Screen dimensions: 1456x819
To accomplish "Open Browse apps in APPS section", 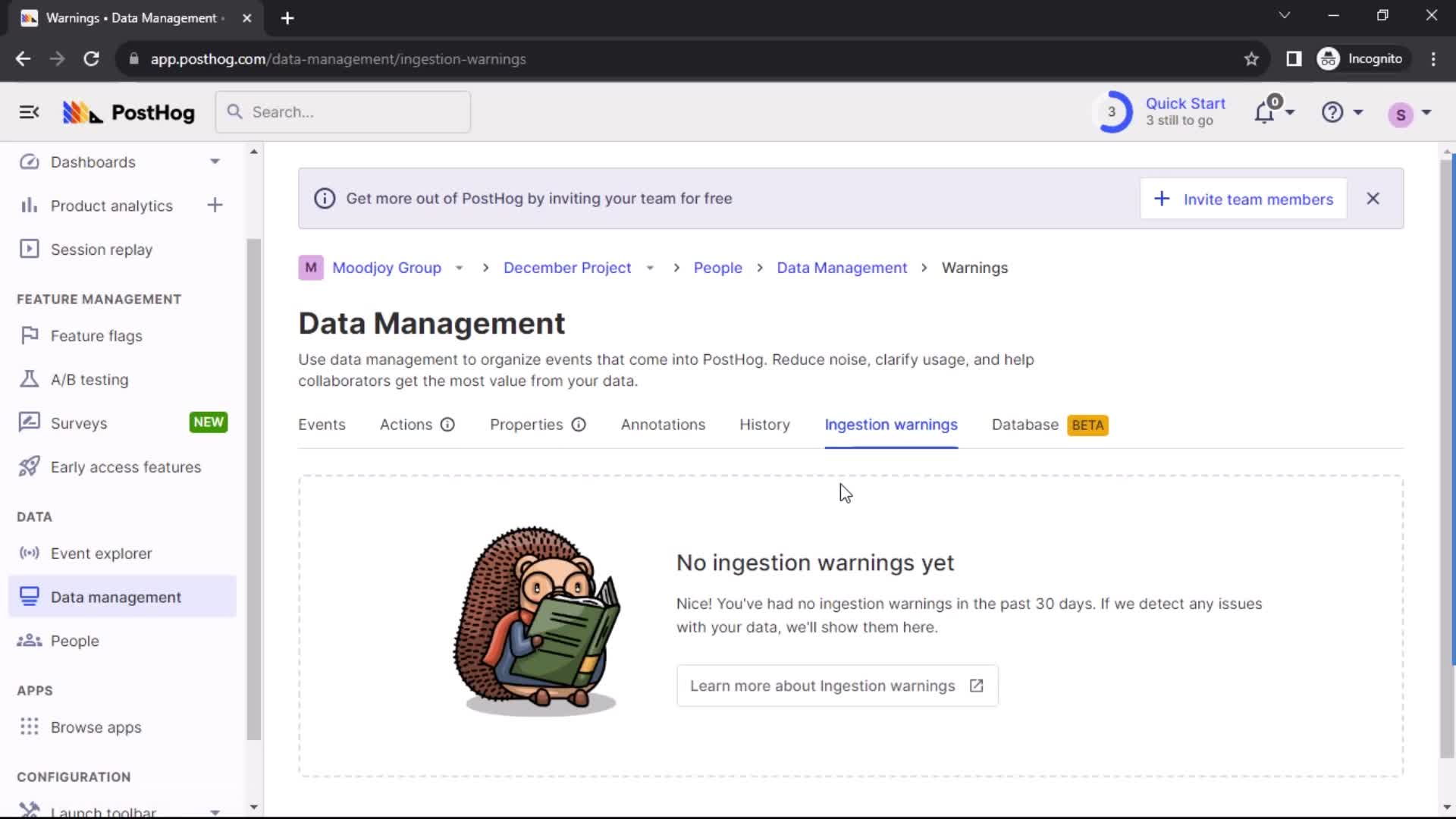I will [x=96, y=727].
